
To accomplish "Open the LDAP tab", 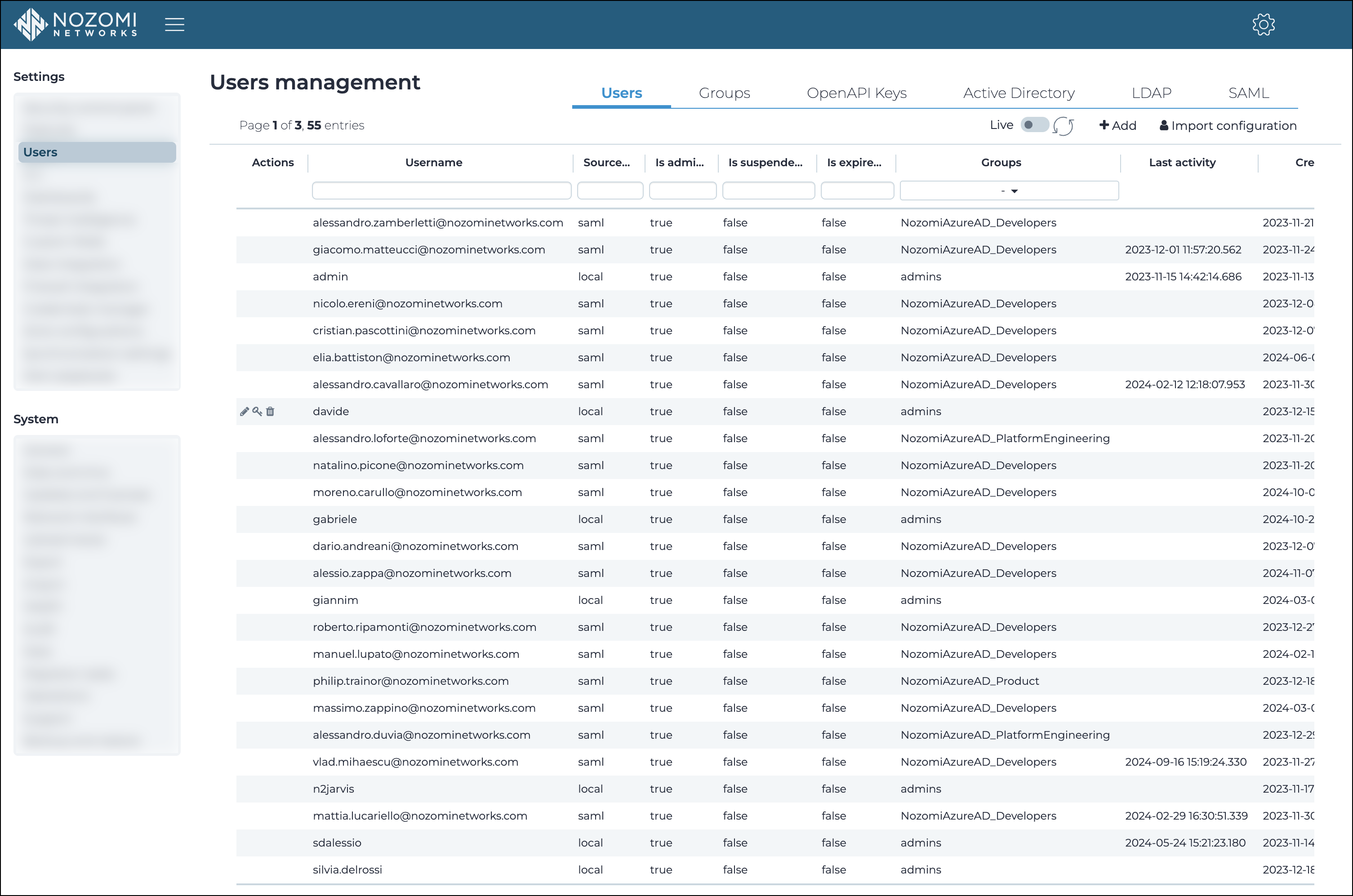I will tap(1151, 93).
